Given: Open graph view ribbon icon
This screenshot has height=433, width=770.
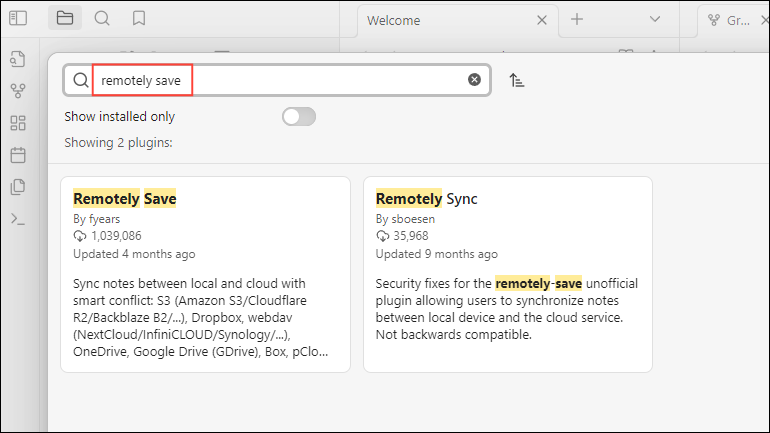Looking at the screenshot, I should tap(18, 91).
